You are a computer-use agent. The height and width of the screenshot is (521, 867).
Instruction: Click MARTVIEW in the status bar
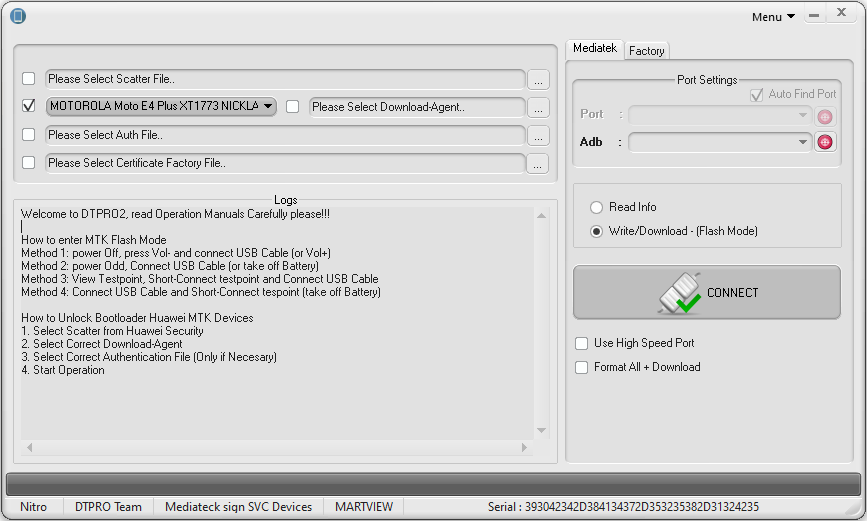(x=364, y=507)
